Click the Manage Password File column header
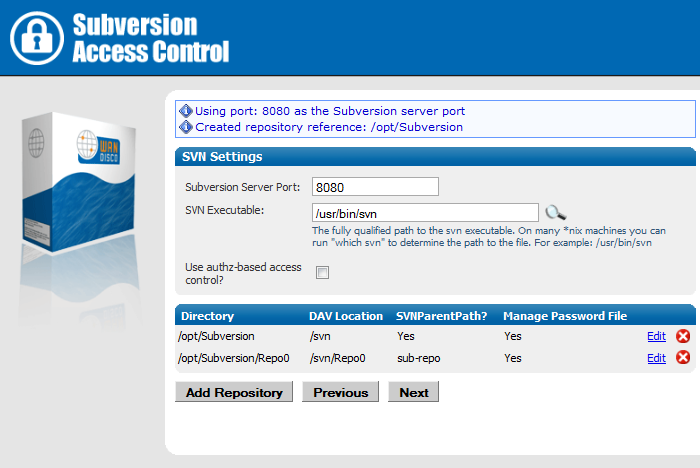This screenshot has width=700, height=468. [565, 316]
